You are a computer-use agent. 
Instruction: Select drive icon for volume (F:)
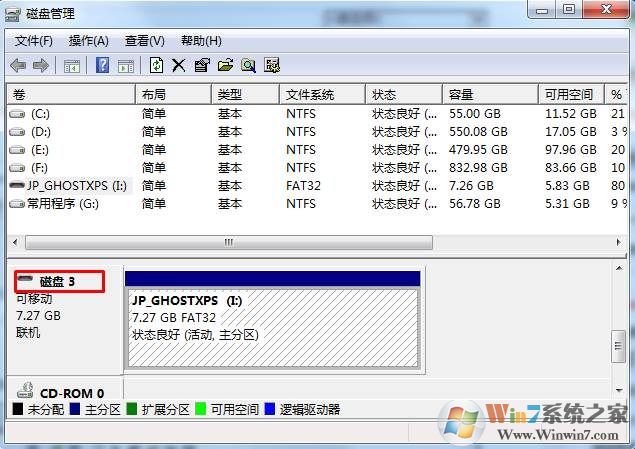(x=17, y=168)
